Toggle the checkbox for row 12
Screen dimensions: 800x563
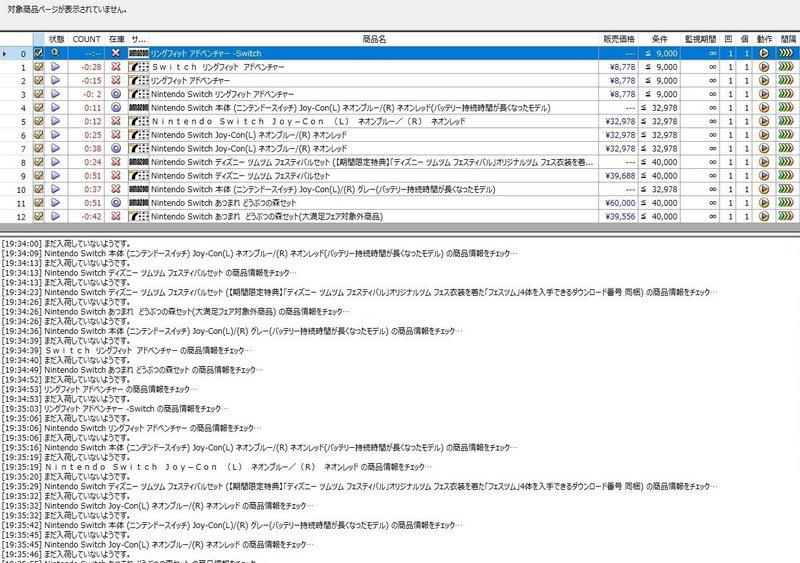pyautogui.click(x=39, y=216)
